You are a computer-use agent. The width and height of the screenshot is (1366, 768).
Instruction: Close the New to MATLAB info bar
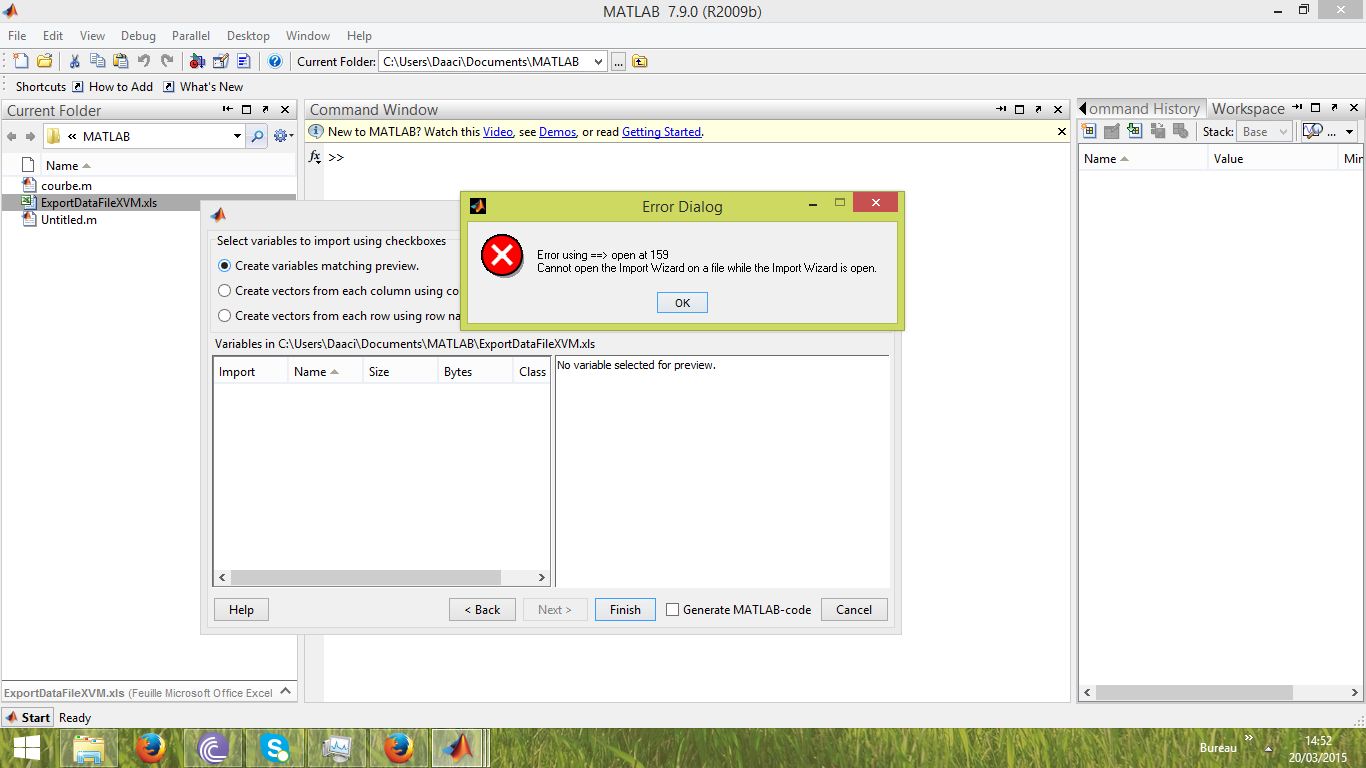pyautogui.click(x=1062, y=132)
